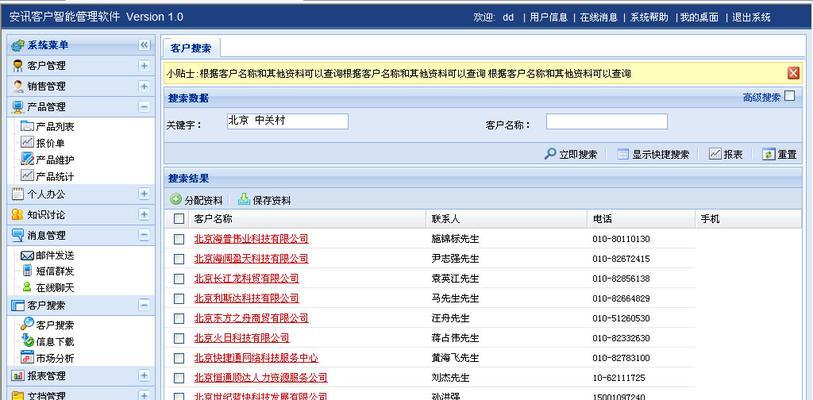
Task: Click the 销售管理 icon
Action: tap(18, 86)
